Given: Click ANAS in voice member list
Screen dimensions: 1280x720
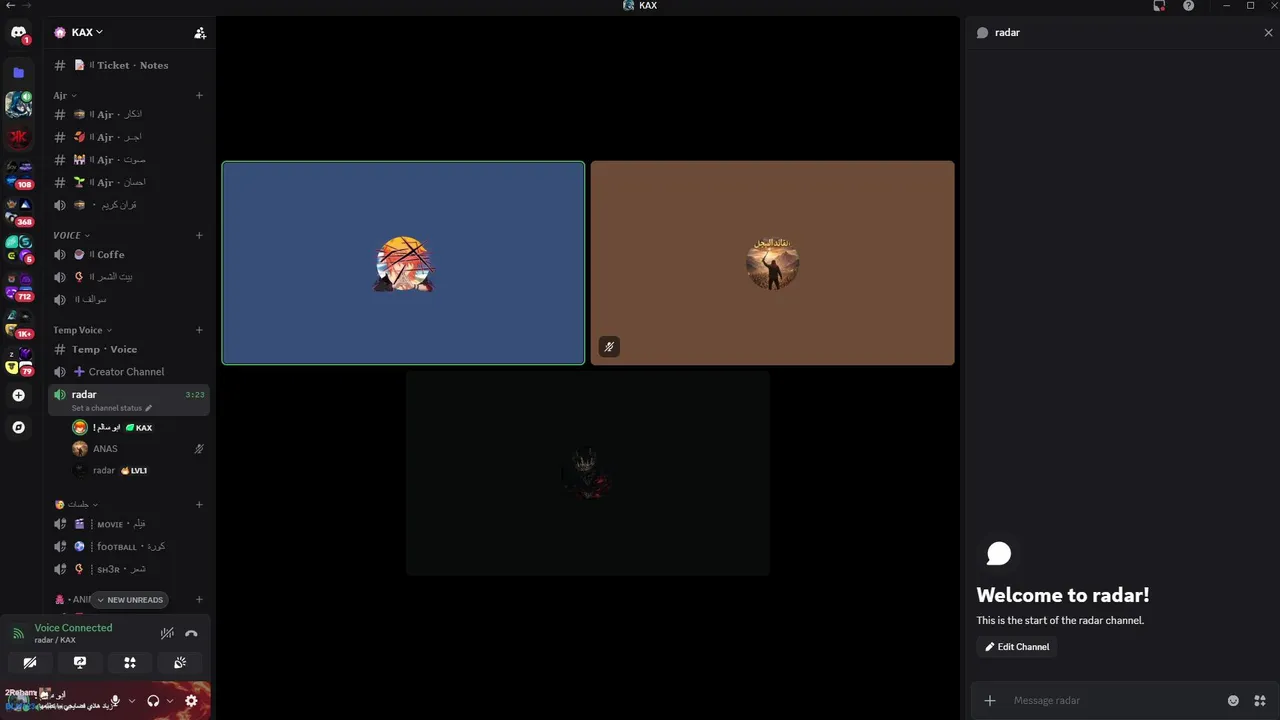Looking at the screenshot, I should [x=137, y=449].
